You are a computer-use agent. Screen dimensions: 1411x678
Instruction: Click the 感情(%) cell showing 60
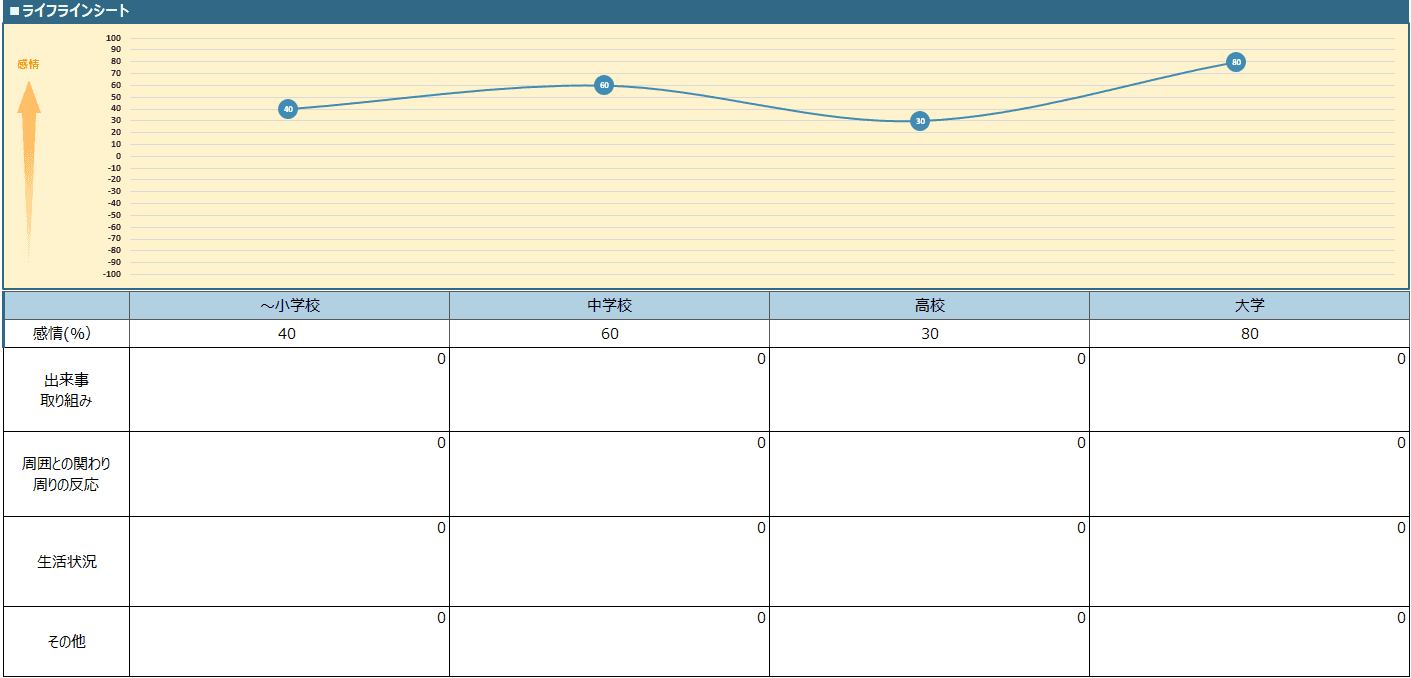[x=609, y=334]
